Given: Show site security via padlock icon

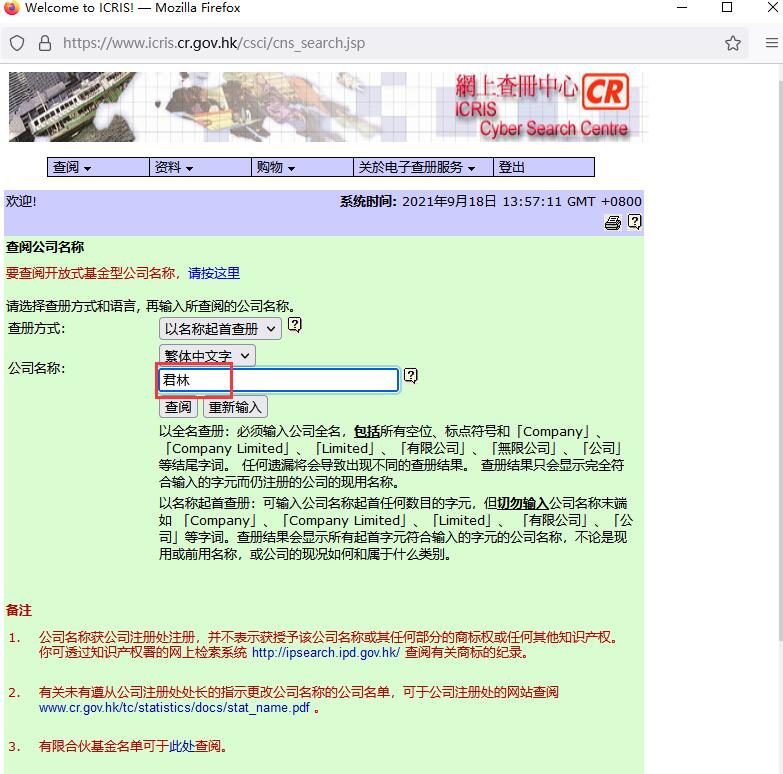Looking at the screenshot, I should click(44, 43).
